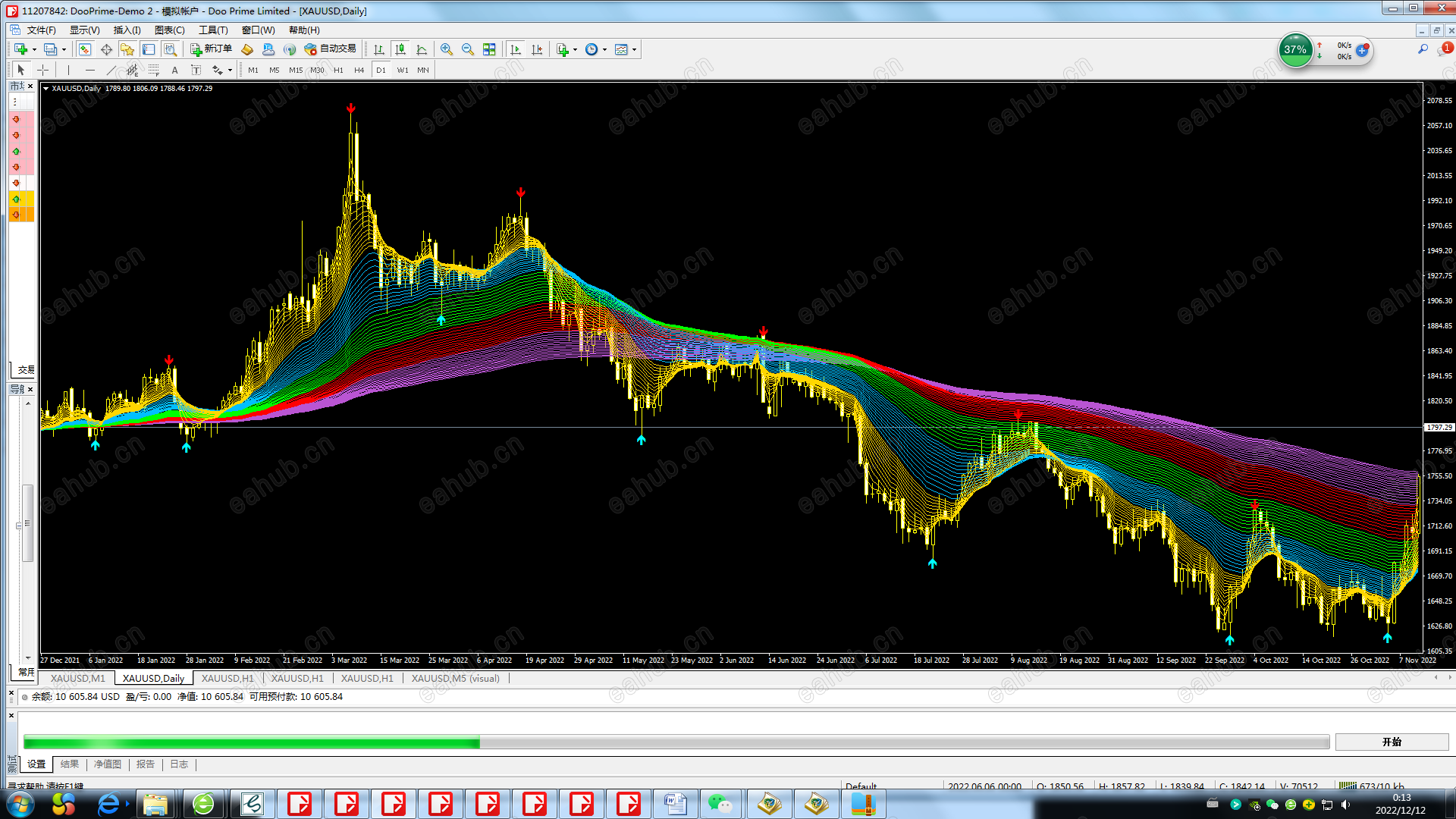Switch to XAUUSD,M1 chart tab
1456x819 pixels.
pos(78,678)
